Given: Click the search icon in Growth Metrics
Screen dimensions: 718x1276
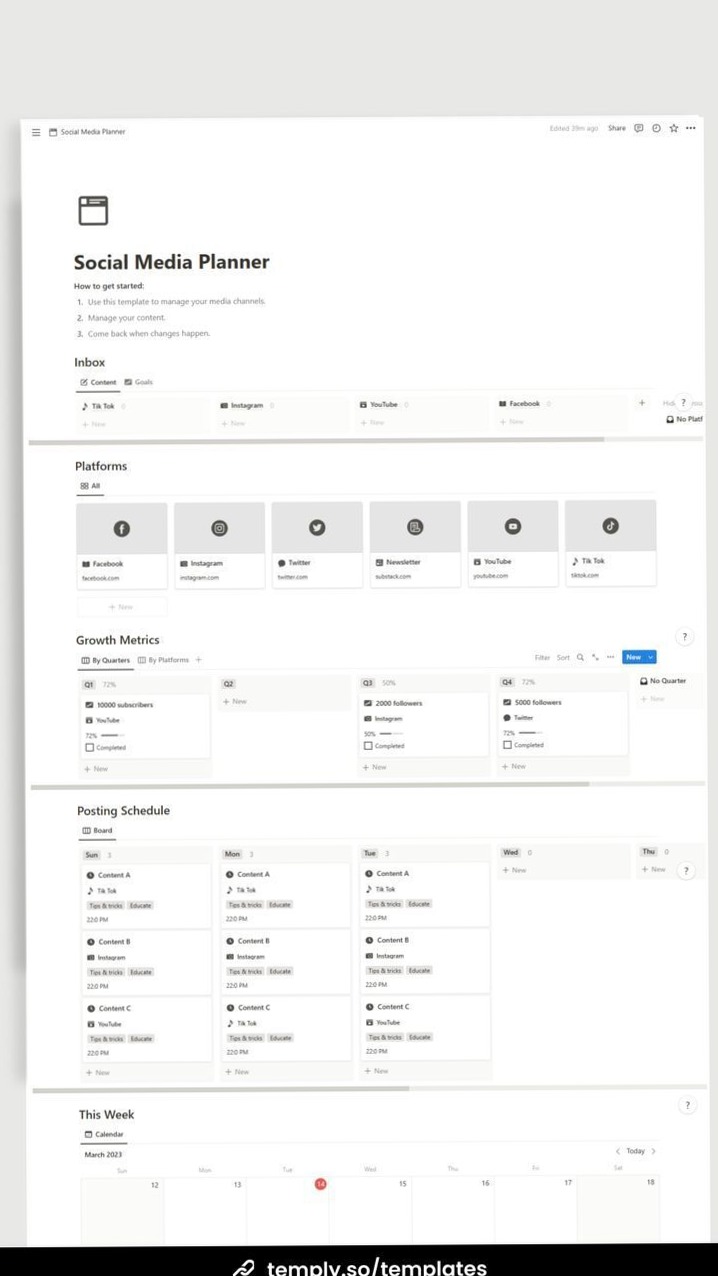Looking at the screenshot, I should pos(580,657).
